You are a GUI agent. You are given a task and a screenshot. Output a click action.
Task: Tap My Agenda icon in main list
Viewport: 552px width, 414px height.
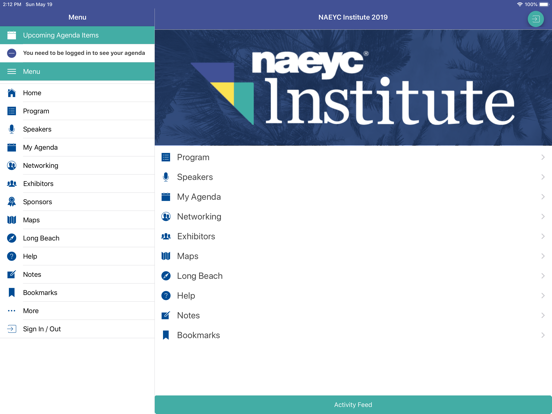click(x=166, y=197)
